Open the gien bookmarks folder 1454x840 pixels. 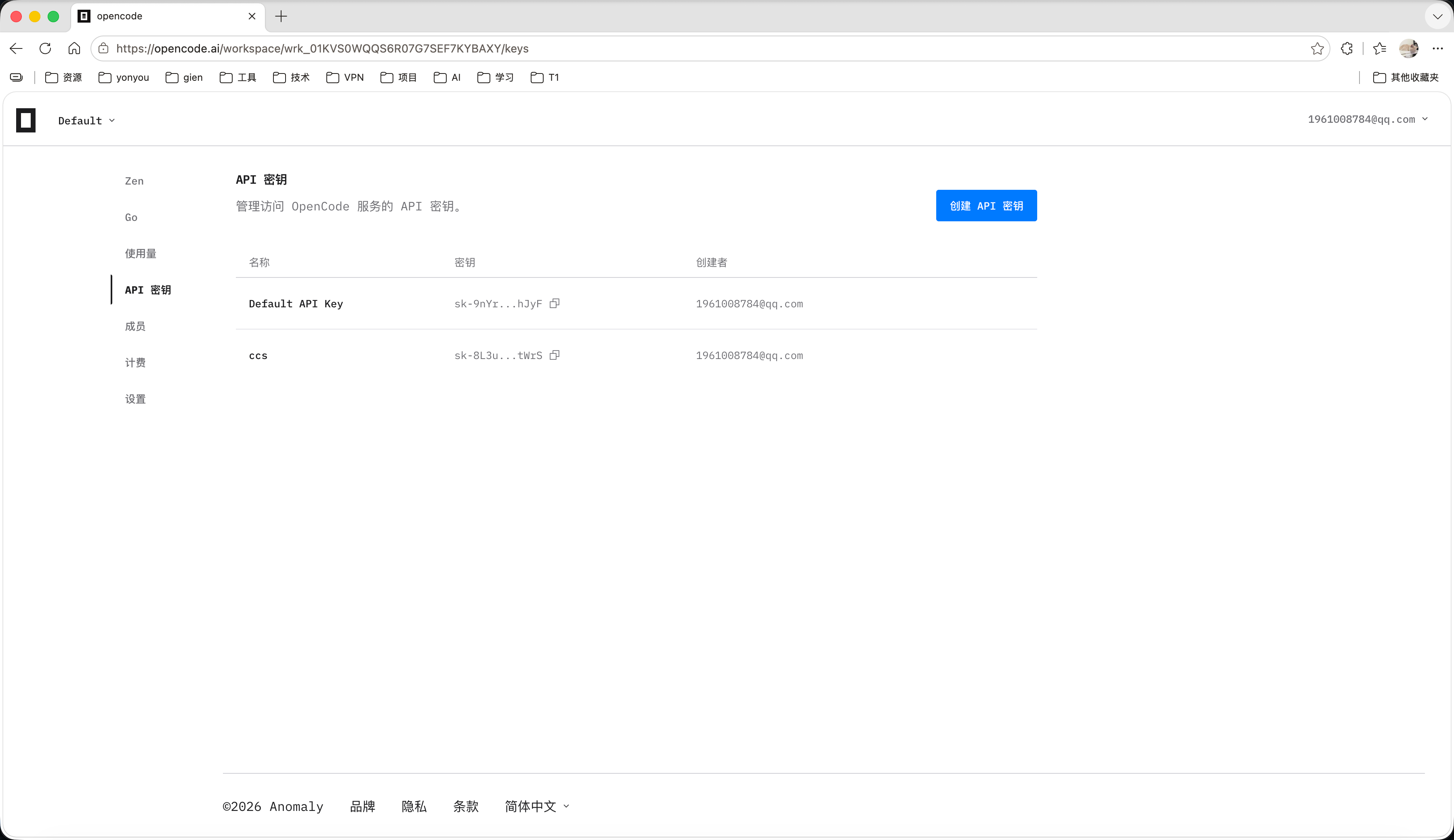[184, 77]
